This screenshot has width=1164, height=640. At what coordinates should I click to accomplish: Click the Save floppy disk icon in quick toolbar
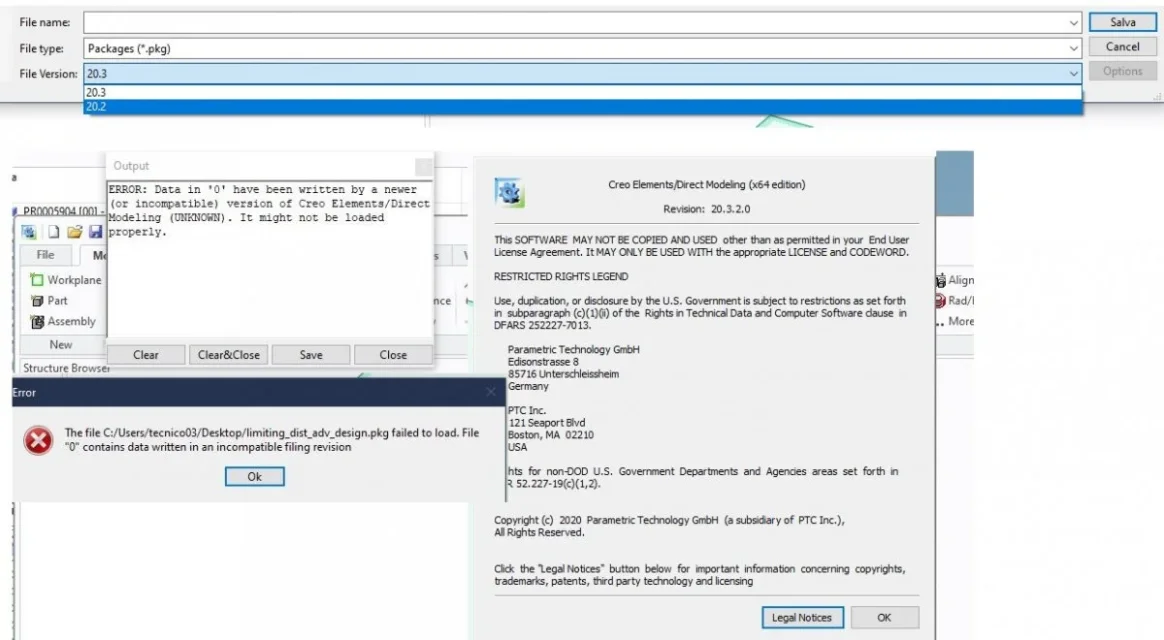[95, 232]
